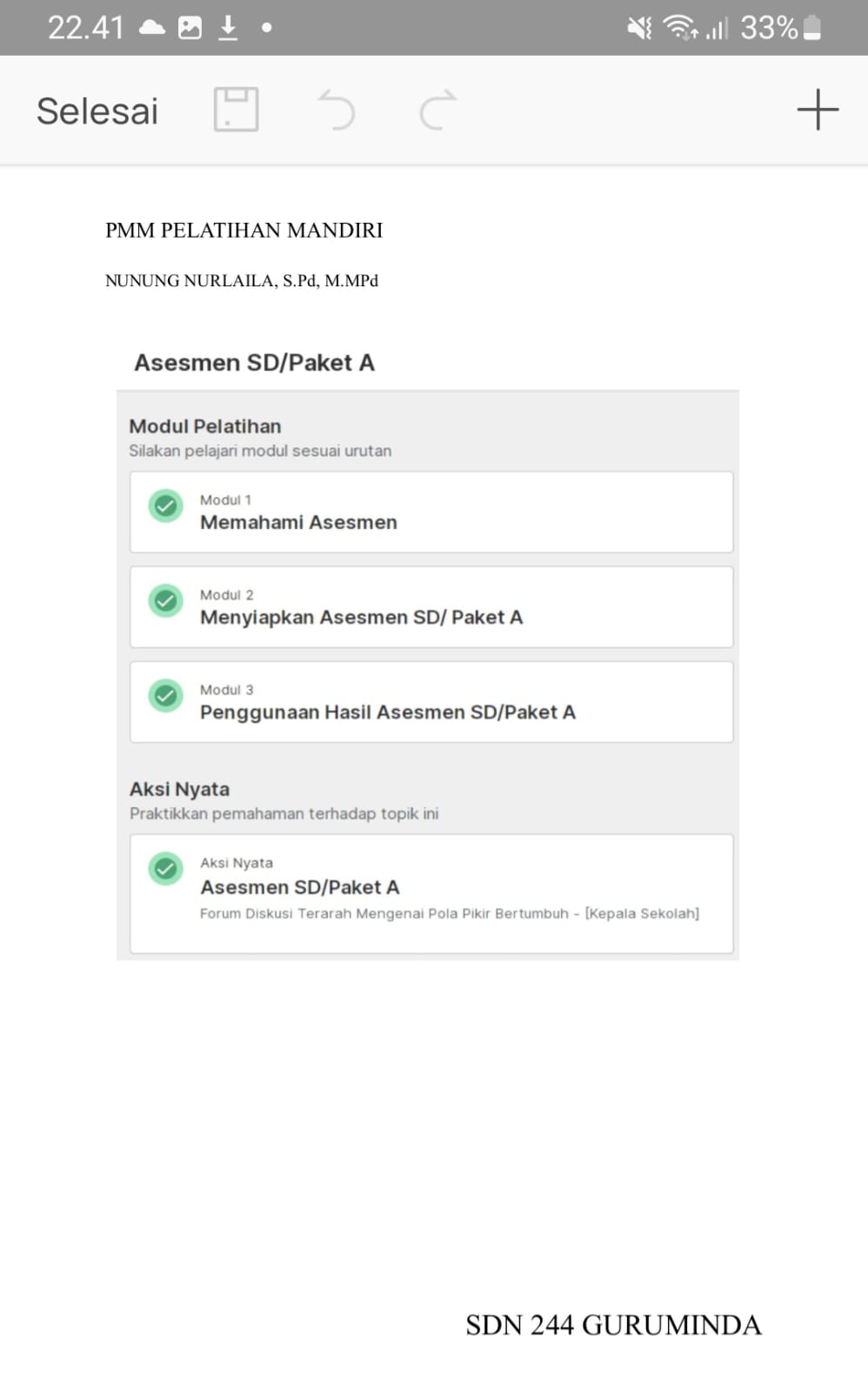This screenshot has width=868, height=1392.
Task: Tap the battery indicator icon
Action: (x=812, y=28)
